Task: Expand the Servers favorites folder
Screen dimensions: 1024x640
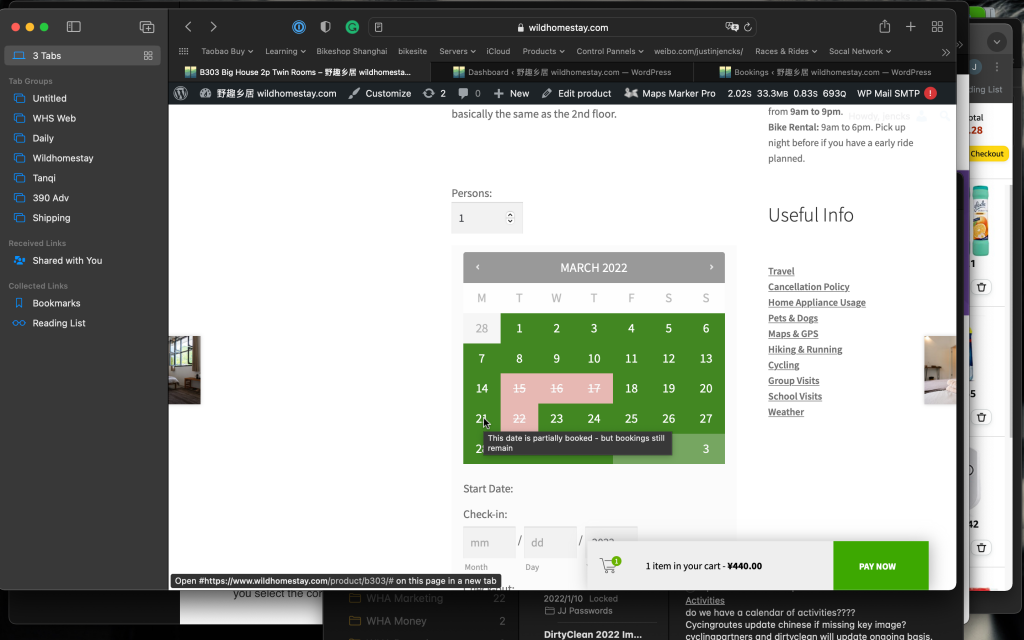Action: [x=457, y=51]
